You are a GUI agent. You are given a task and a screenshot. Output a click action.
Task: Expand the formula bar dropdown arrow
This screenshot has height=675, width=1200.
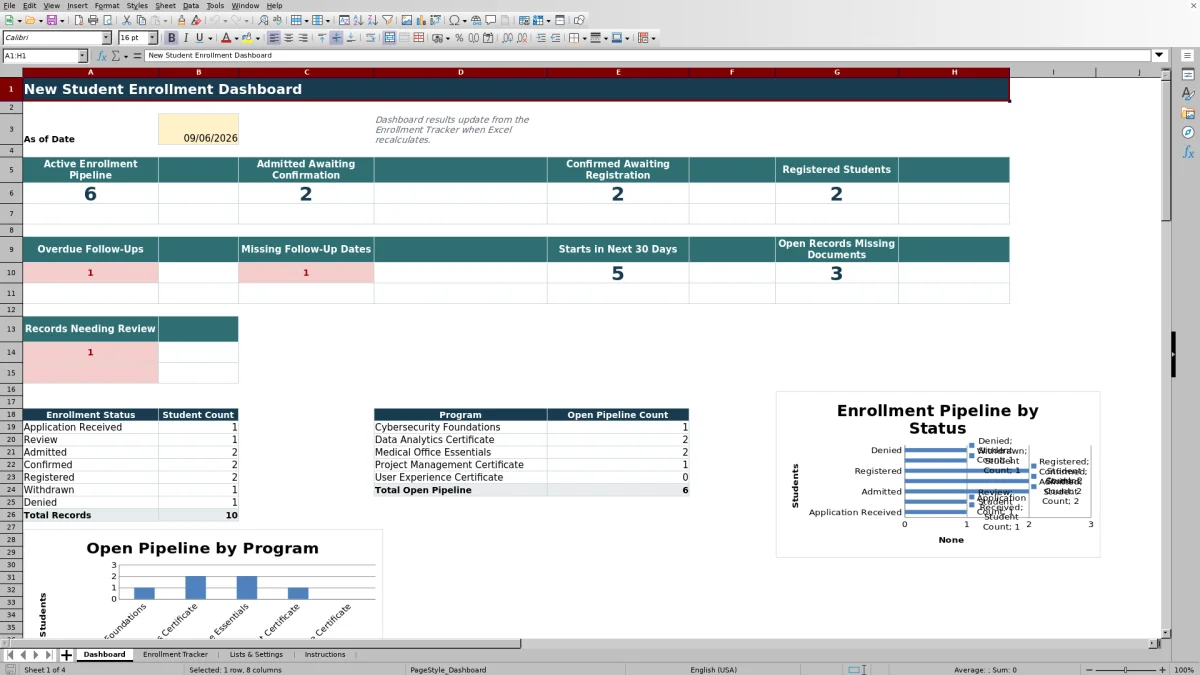pos(1160,56)
